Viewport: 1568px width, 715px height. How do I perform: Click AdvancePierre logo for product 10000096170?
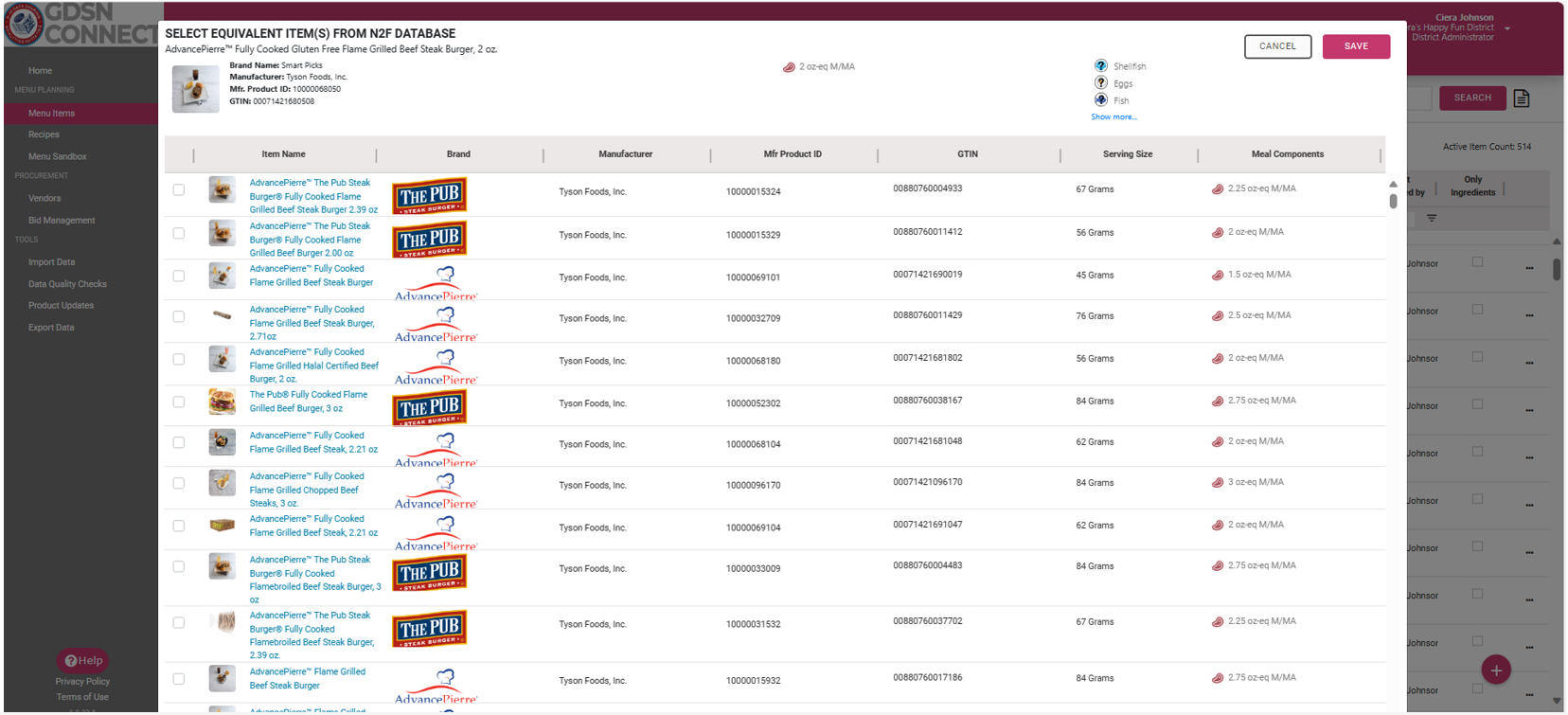(x=437, y=491)
